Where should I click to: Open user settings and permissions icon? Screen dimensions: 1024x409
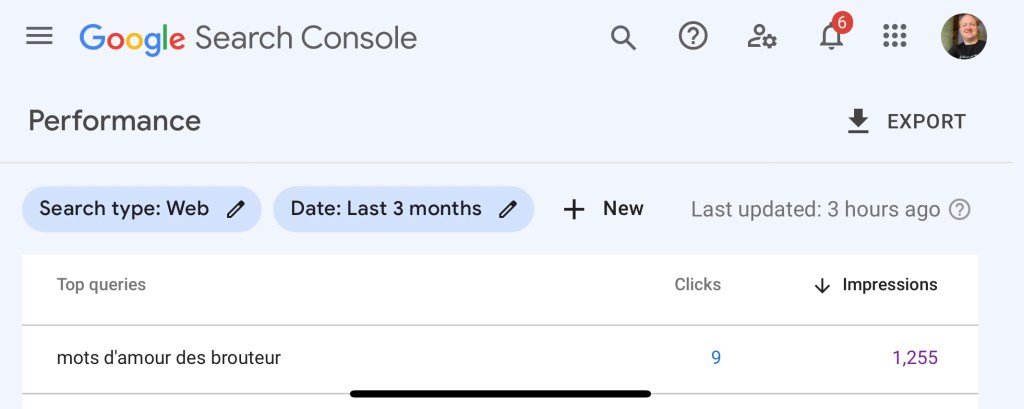pyautogui.click(x=762, y=37)
